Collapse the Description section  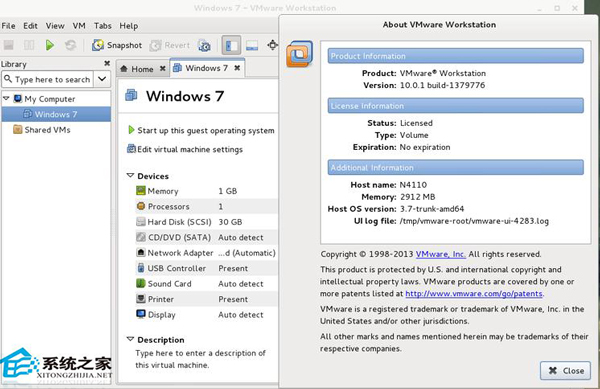click(x=130, y=339)
